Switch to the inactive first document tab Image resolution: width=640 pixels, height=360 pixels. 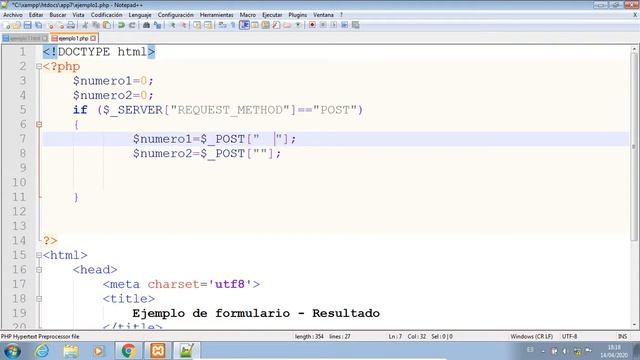coord(25,38)
